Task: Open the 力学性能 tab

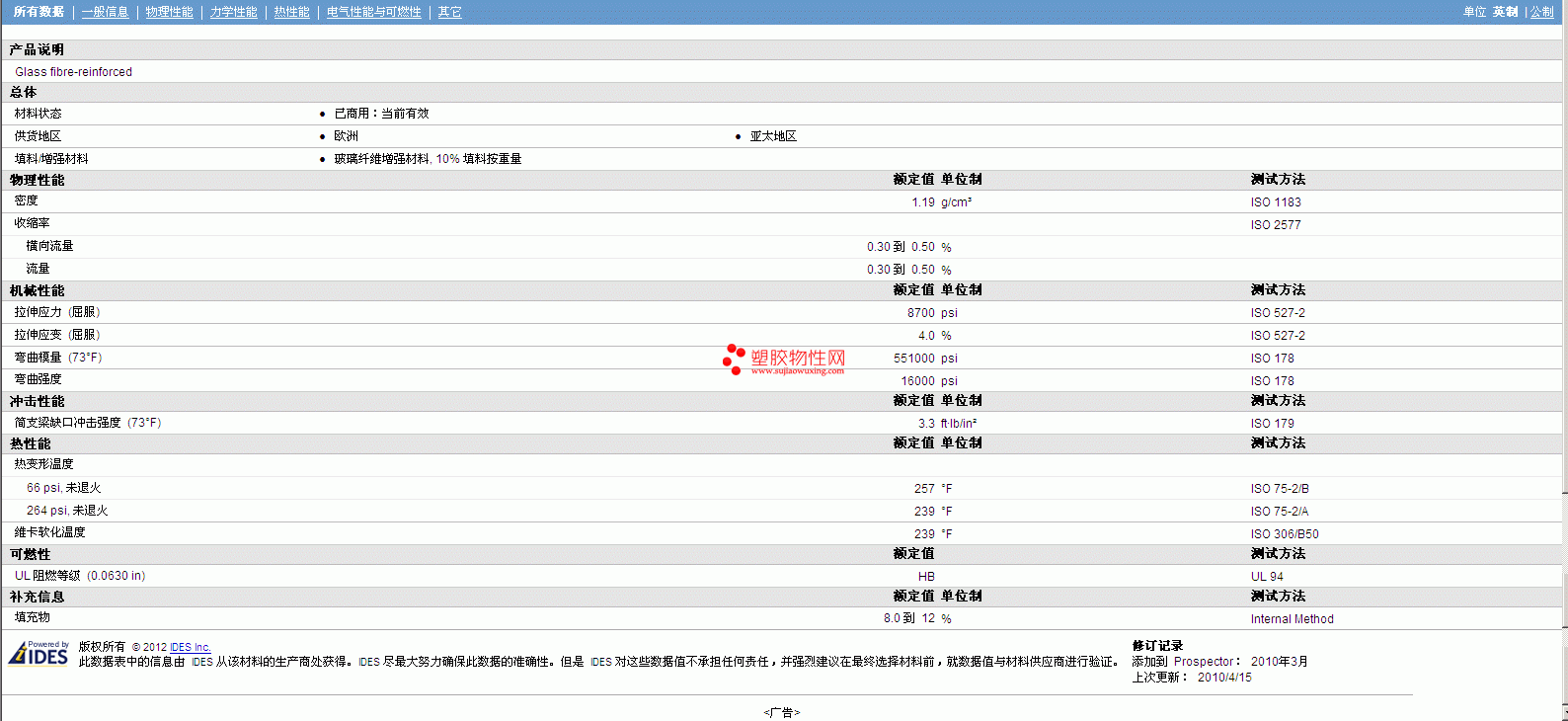Action: (233, 12)
